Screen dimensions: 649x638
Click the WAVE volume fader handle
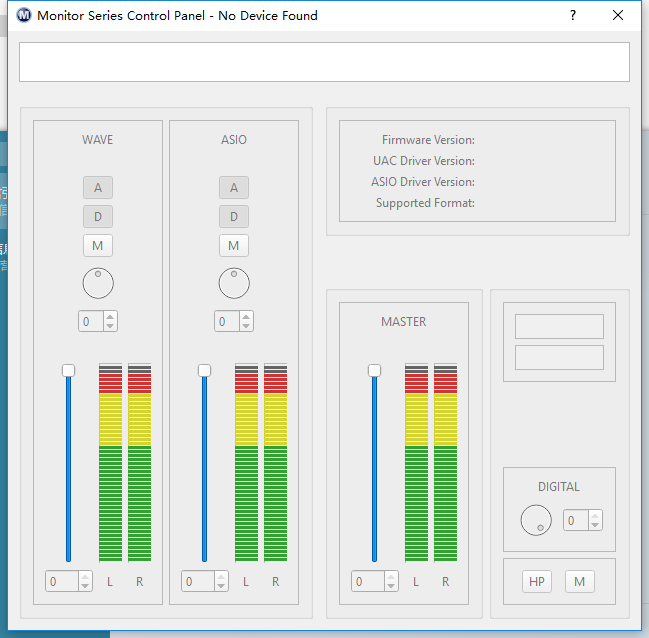pyautogui.click(x=68, y=370)
